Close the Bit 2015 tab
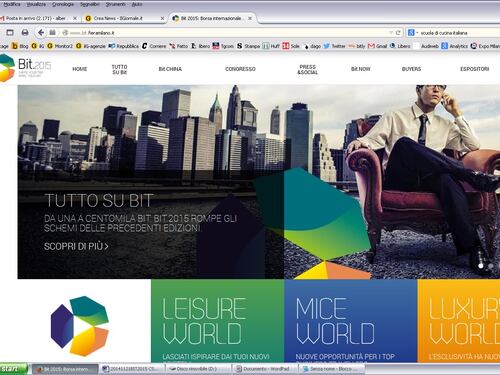This screenshot has width=500, height=375. 250,18
